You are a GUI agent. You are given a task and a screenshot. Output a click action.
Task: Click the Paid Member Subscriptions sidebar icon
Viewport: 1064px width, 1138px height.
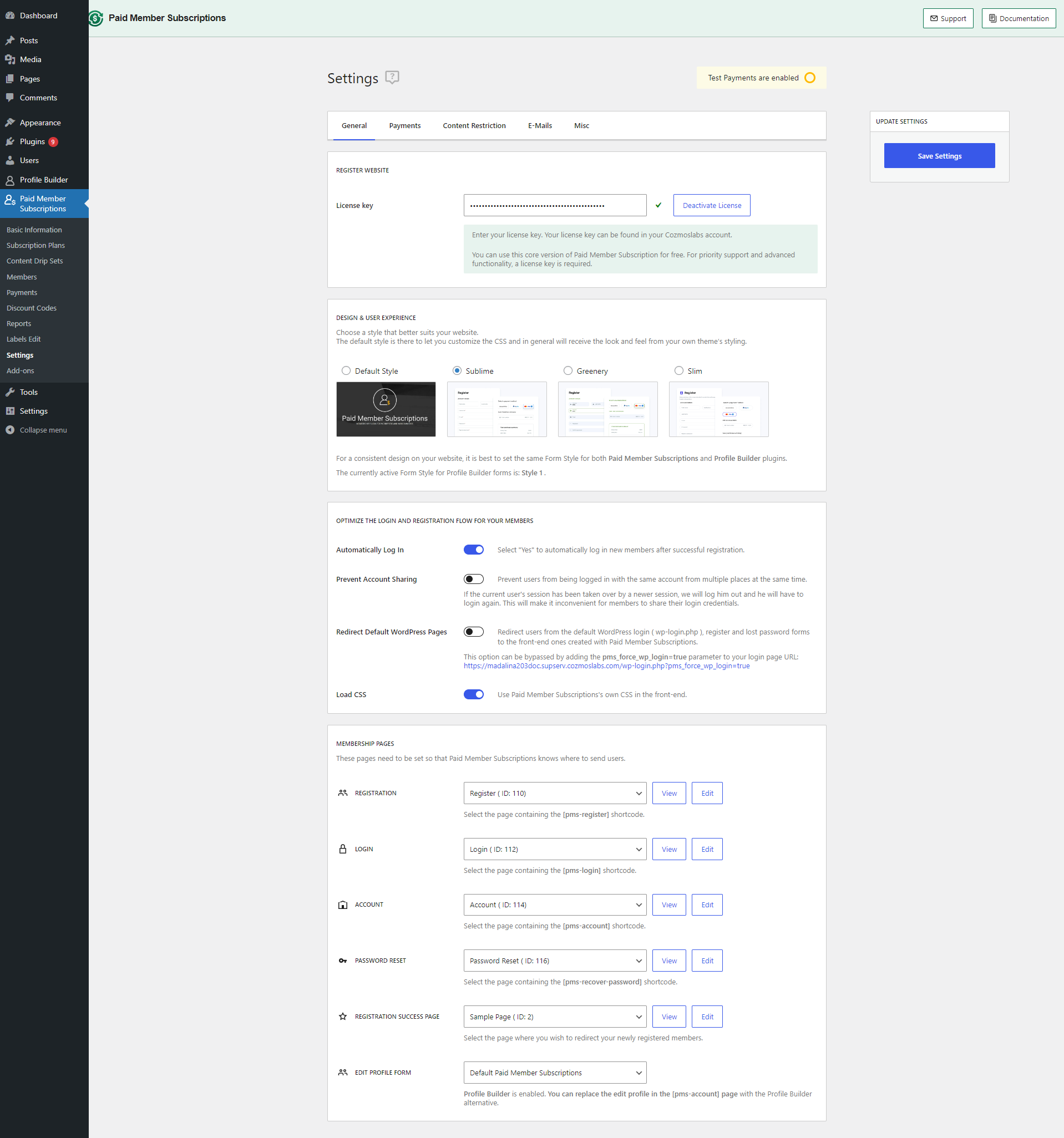(10, 200)
